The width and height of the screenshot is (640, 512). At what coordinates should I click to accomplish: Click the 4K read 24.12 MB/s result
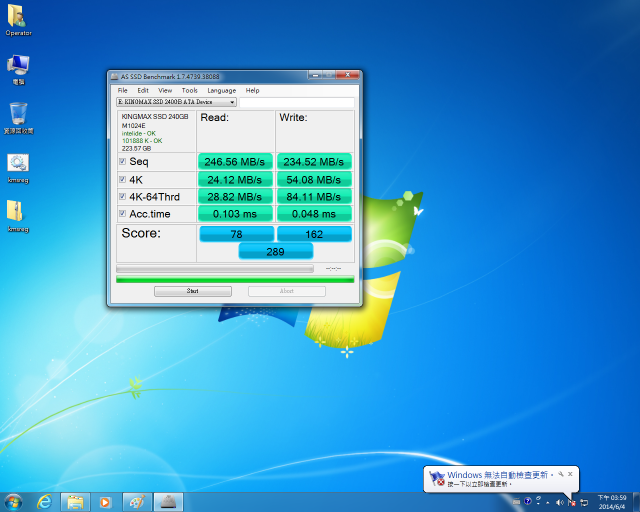pos(235,180)
